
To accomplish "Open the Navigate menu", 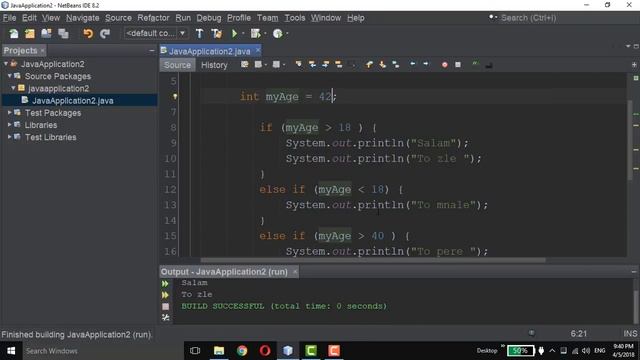I will tap(82, 18).
